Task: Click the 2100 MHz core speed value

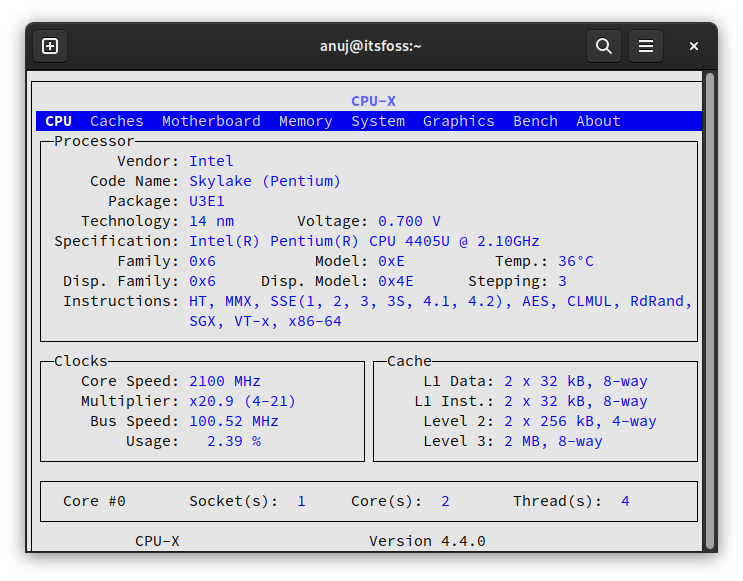Action: [225, 381]
